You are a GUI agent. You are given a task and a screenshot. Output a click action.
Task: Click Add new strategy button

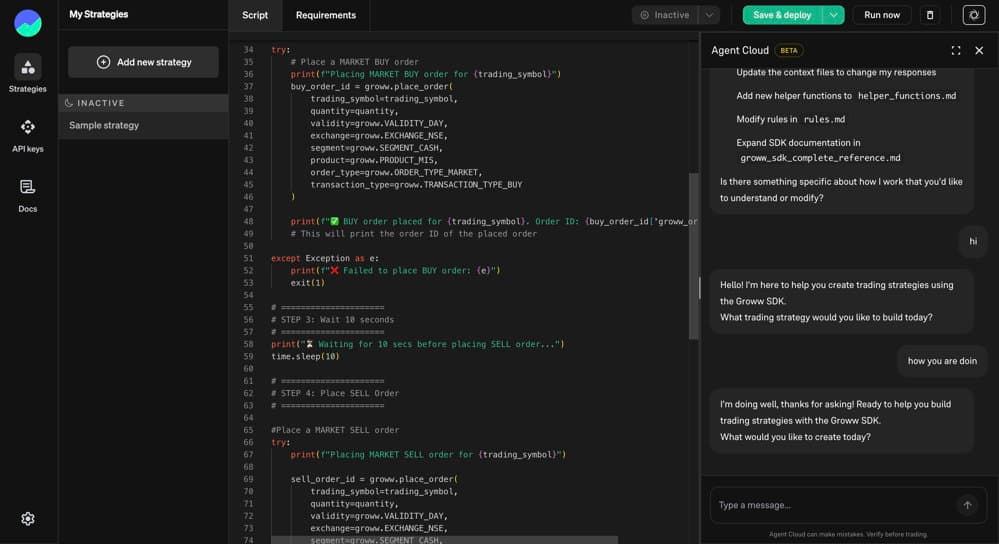[143, 62]
